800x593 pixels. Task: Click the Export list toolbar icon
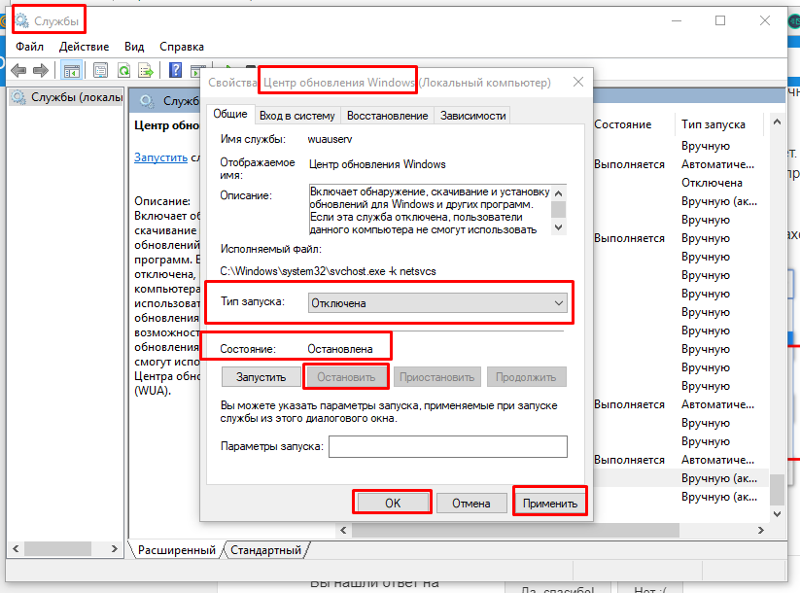tap(146, 70)
